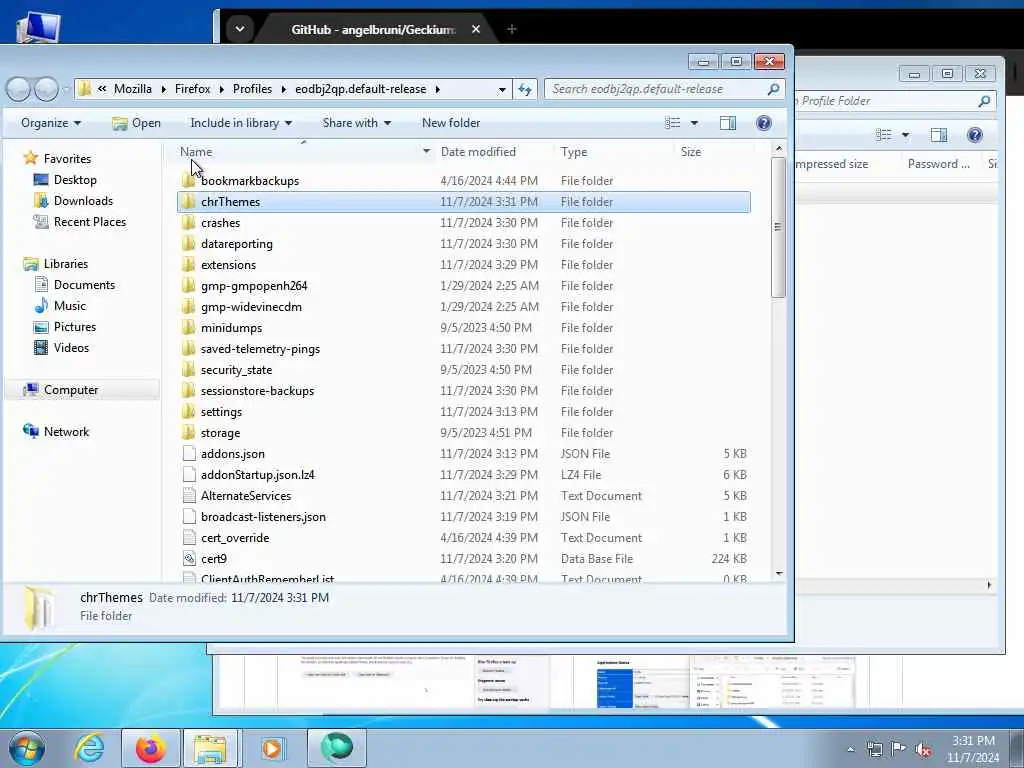Click the help icon in the background window

(974, 135)
